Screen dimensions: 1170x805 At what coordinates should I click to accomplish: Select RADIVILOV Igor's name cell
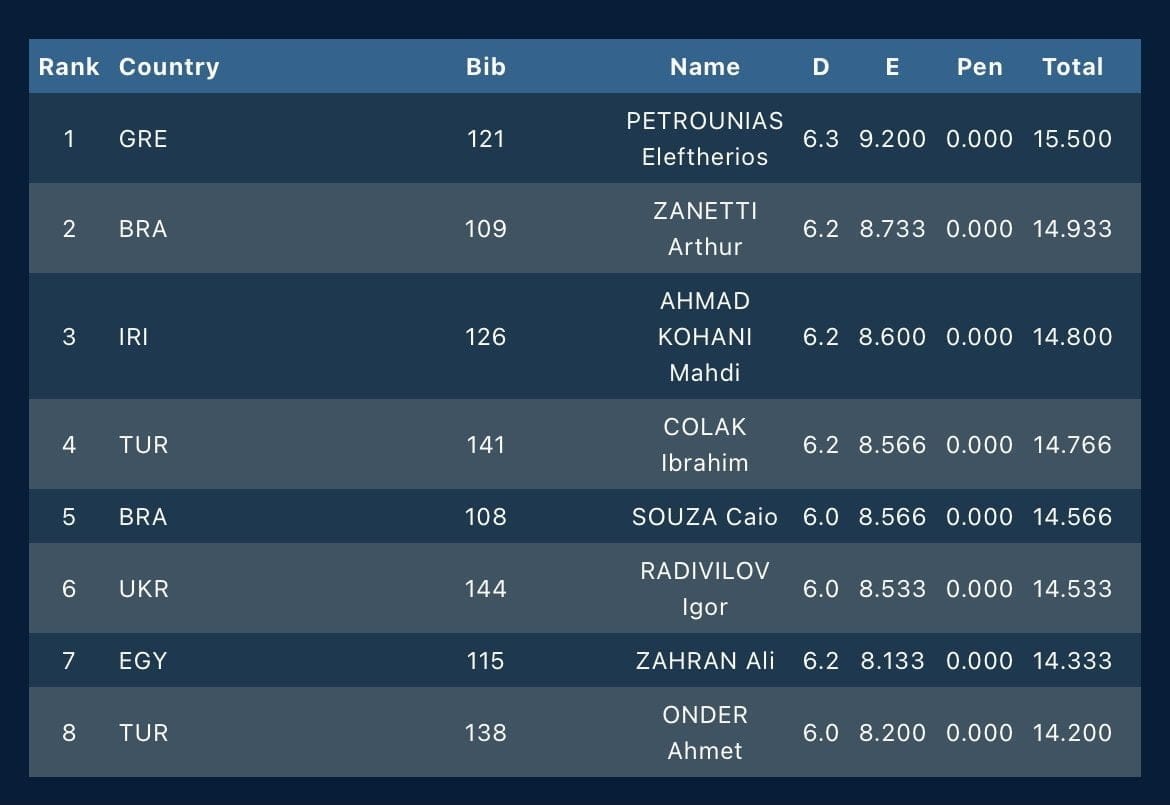(x=705, y=589)
